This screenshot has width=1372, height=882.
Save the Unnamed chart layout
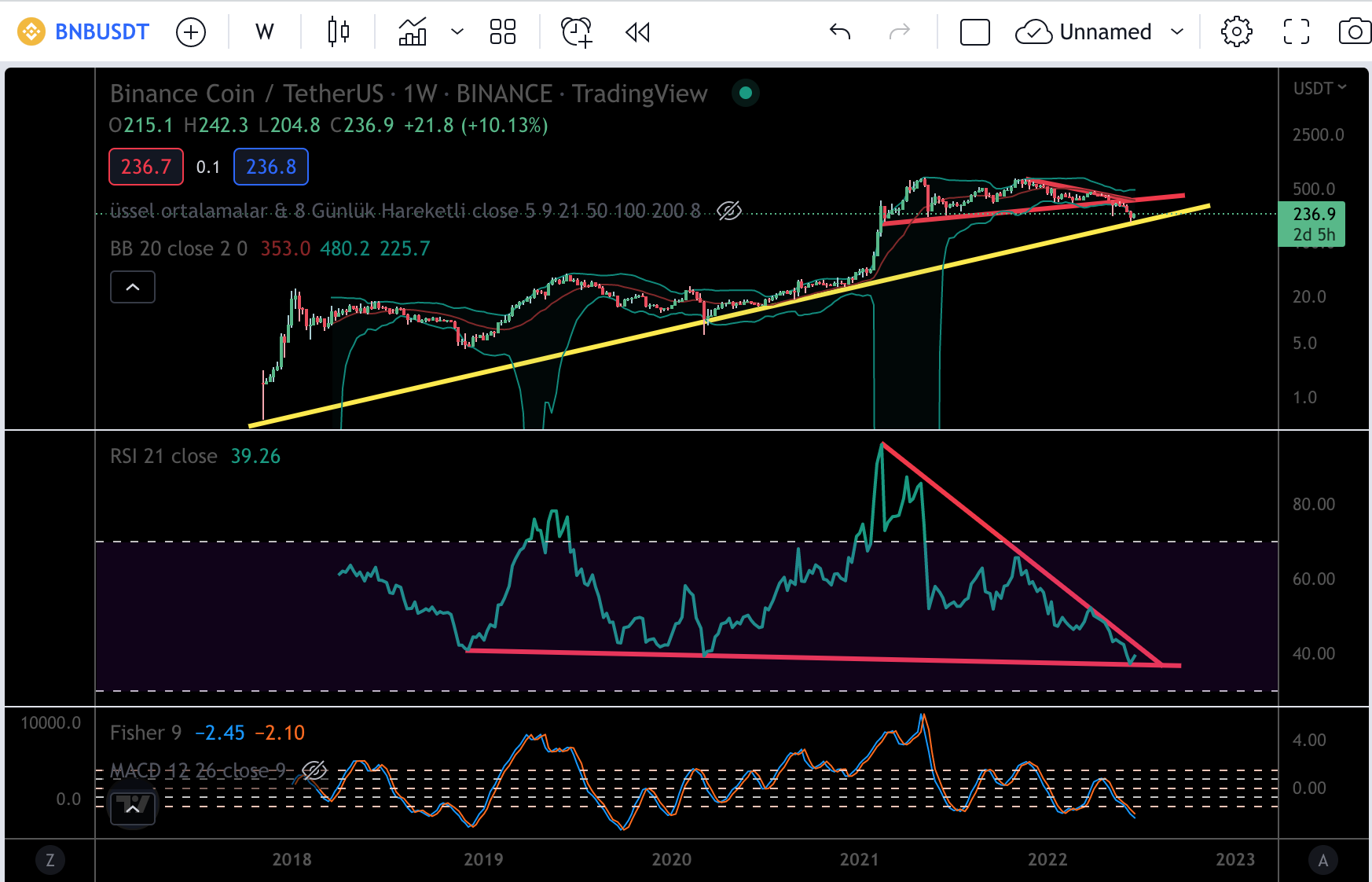pyautogui.click(x=1084, y=32)
